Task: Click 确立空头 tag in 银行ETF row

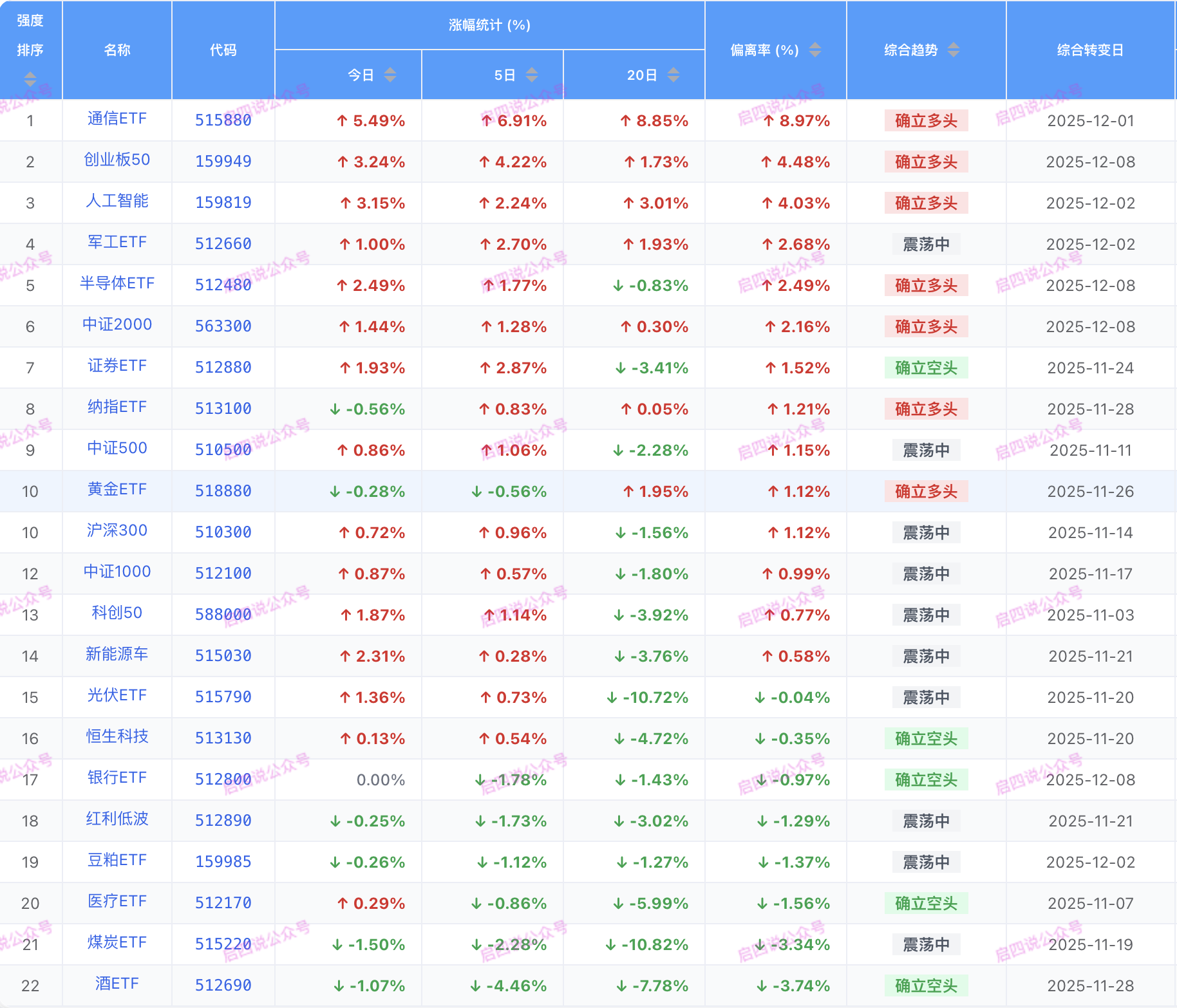Action: click(926, 780)
